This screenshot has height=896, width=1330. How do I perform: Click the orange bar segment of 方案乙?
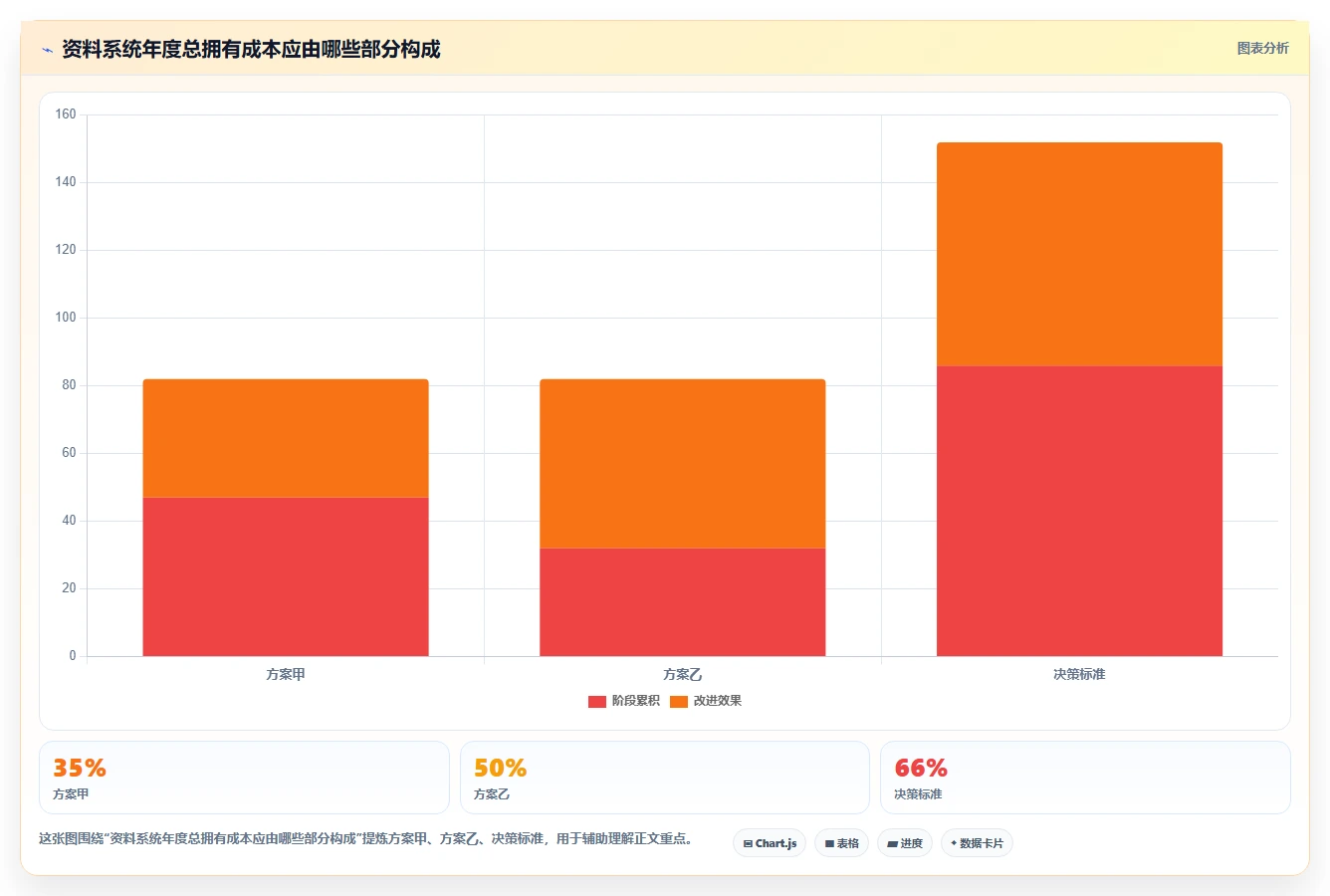click(683, 463)
